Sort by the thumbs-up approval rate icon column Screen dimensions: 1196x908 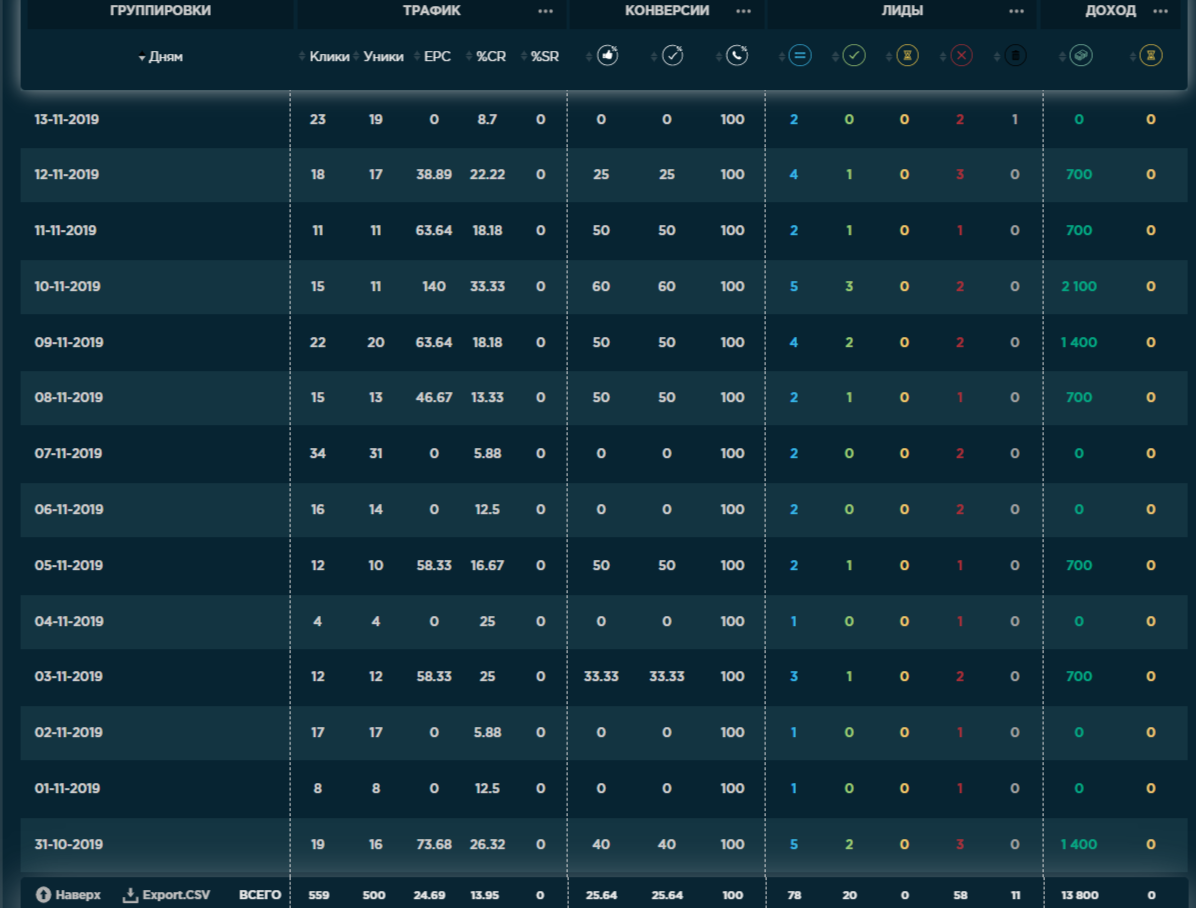tap(607, 56)
